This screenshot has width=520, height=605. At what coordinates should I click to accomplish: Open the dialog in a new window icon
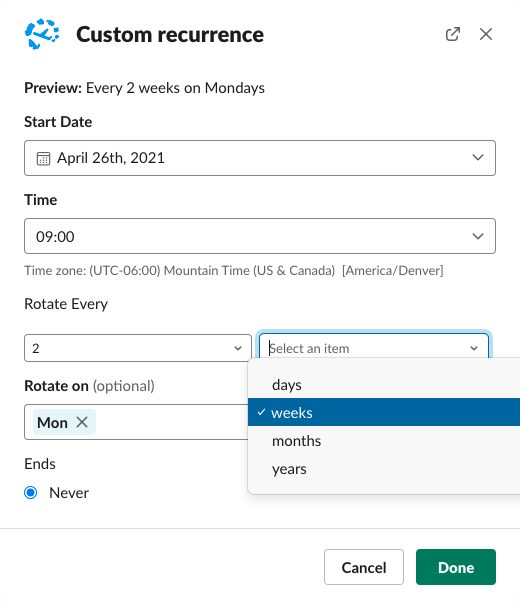pos(453,34)
